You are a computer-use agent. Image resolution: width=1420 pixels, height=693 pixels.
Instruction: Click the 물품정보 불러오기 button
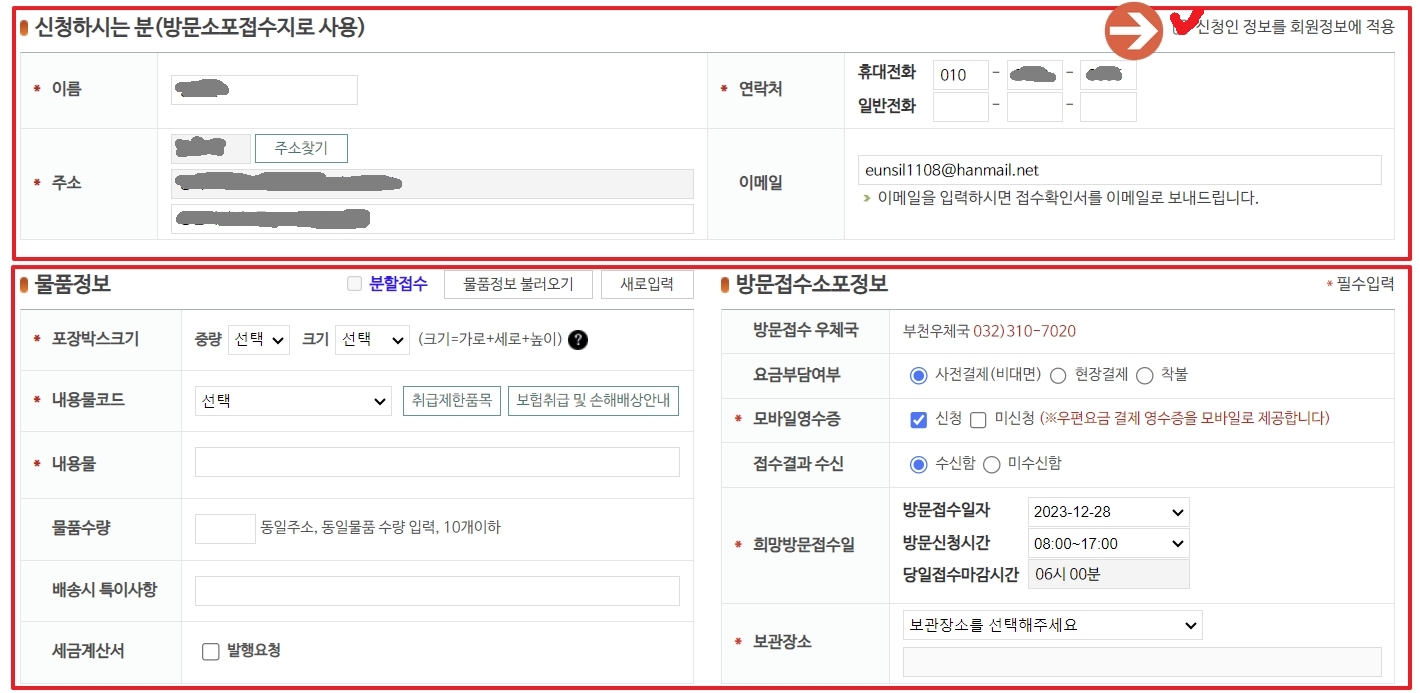(x=518, y=284)
